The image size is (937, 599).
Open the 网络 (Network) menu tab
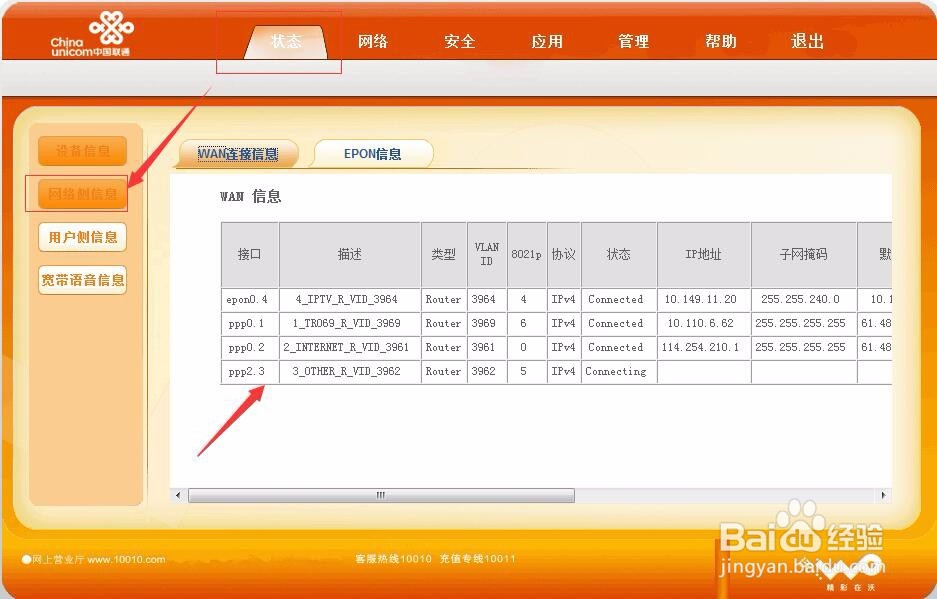coord(373,41)
